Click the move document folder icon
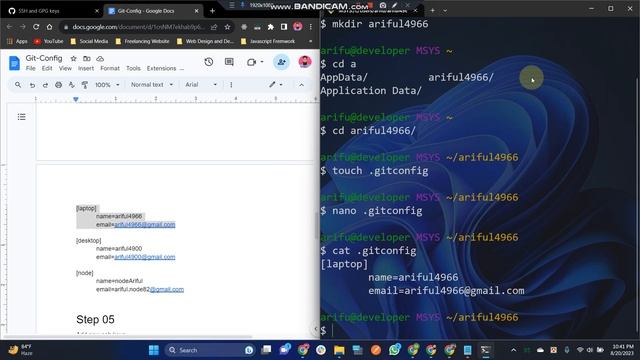The width and height of the screenshot is (640, 360). point(87,58)
